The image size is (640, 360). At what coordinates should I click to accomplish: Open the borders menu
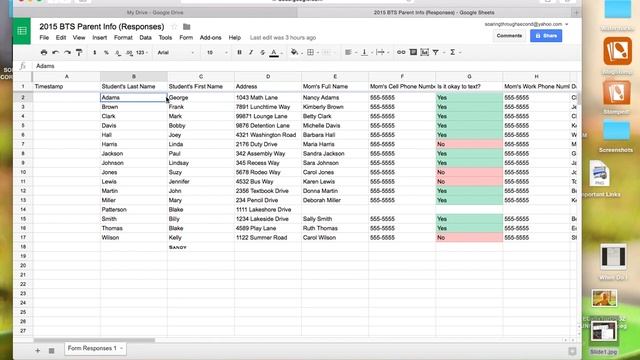tap(310, 52)
